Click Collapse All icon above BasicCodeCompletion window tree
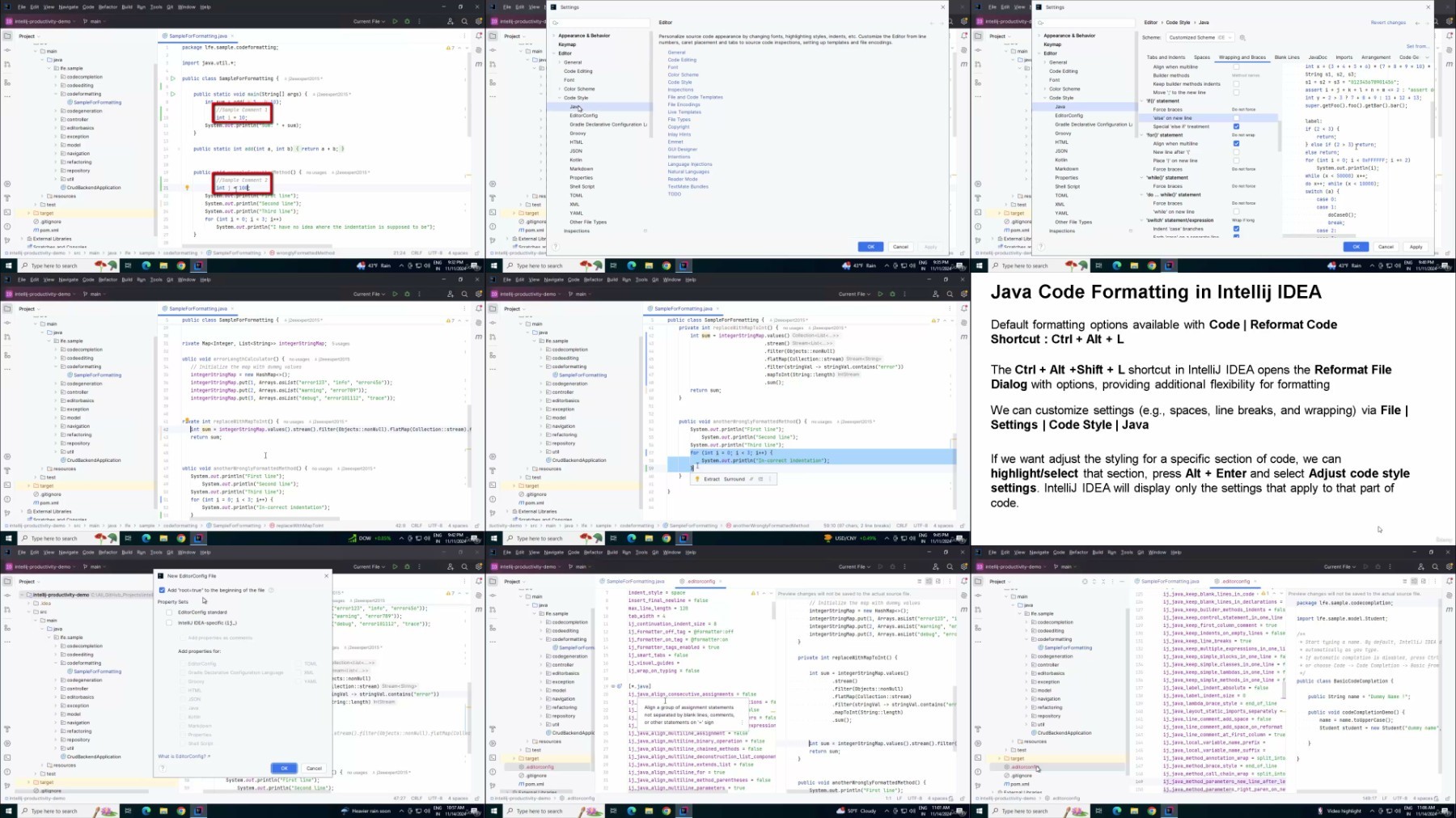1456x818 pixels. (1103, 581)
